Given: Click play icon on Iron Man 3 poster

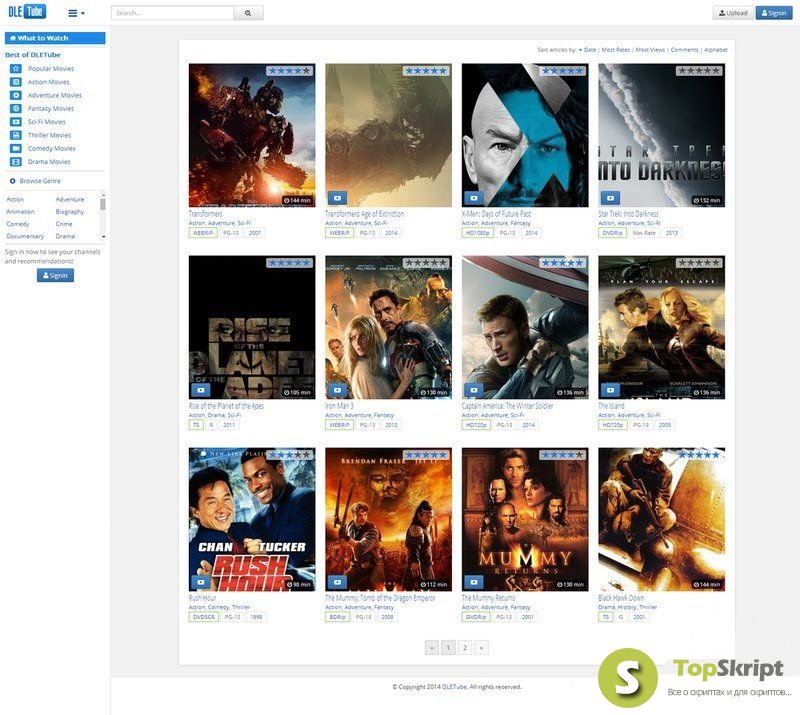Looking at the screenshot, I should pos(337,390).
